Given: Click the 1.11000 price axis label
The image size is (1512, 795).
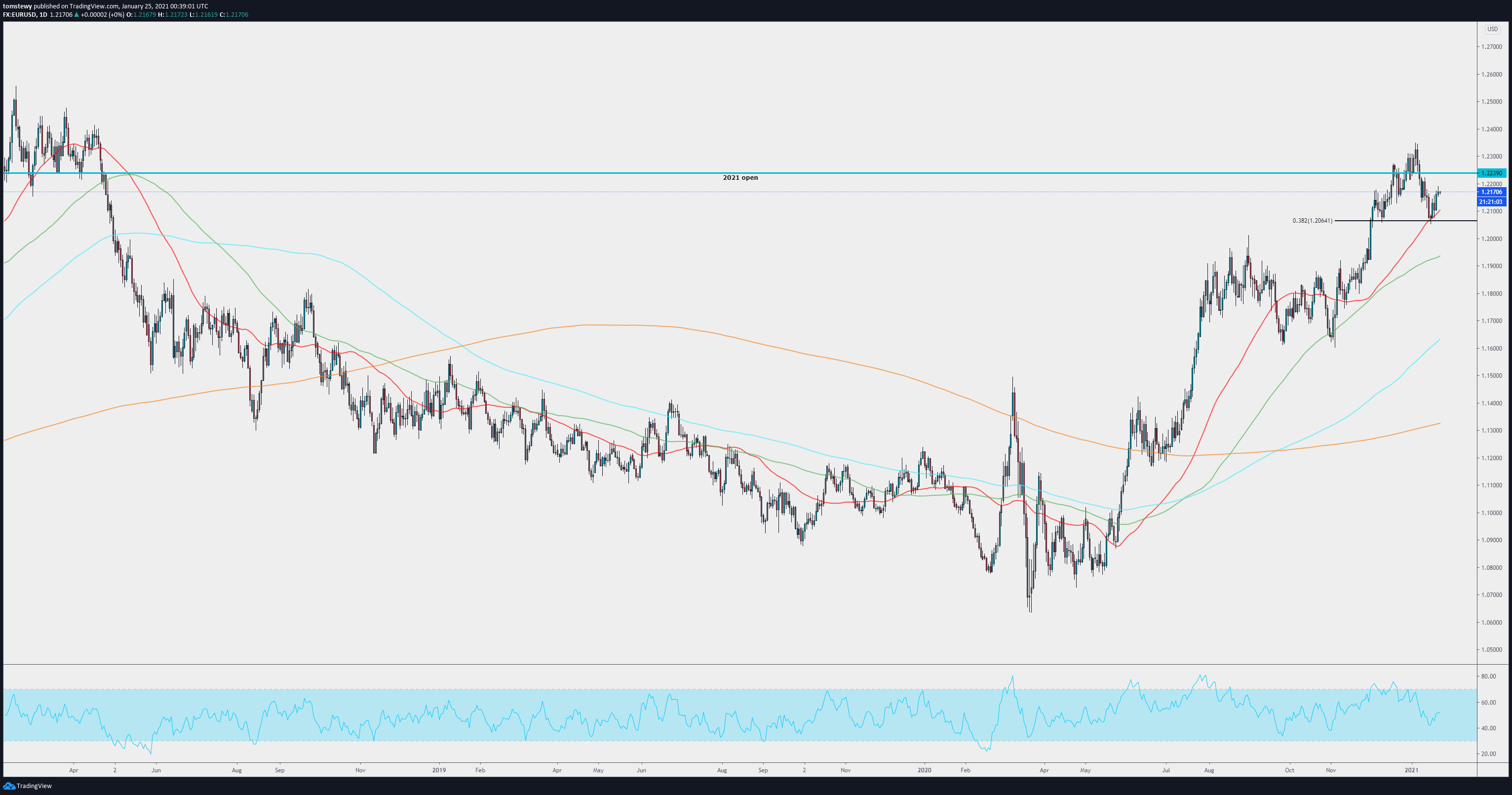Looking at the screenshot, I should [x=1491, y=485].
